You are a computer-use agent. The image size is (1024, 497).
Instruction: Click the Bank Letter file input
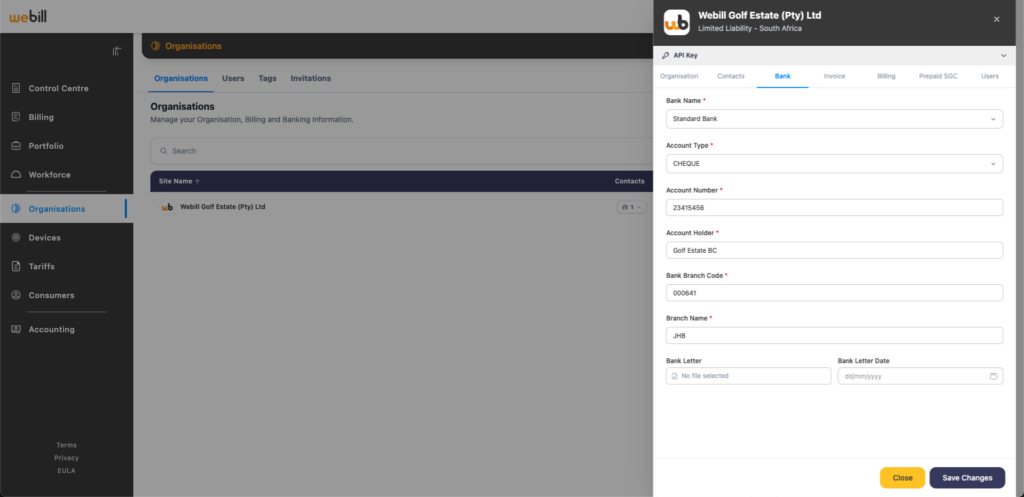tap(748, 376)
